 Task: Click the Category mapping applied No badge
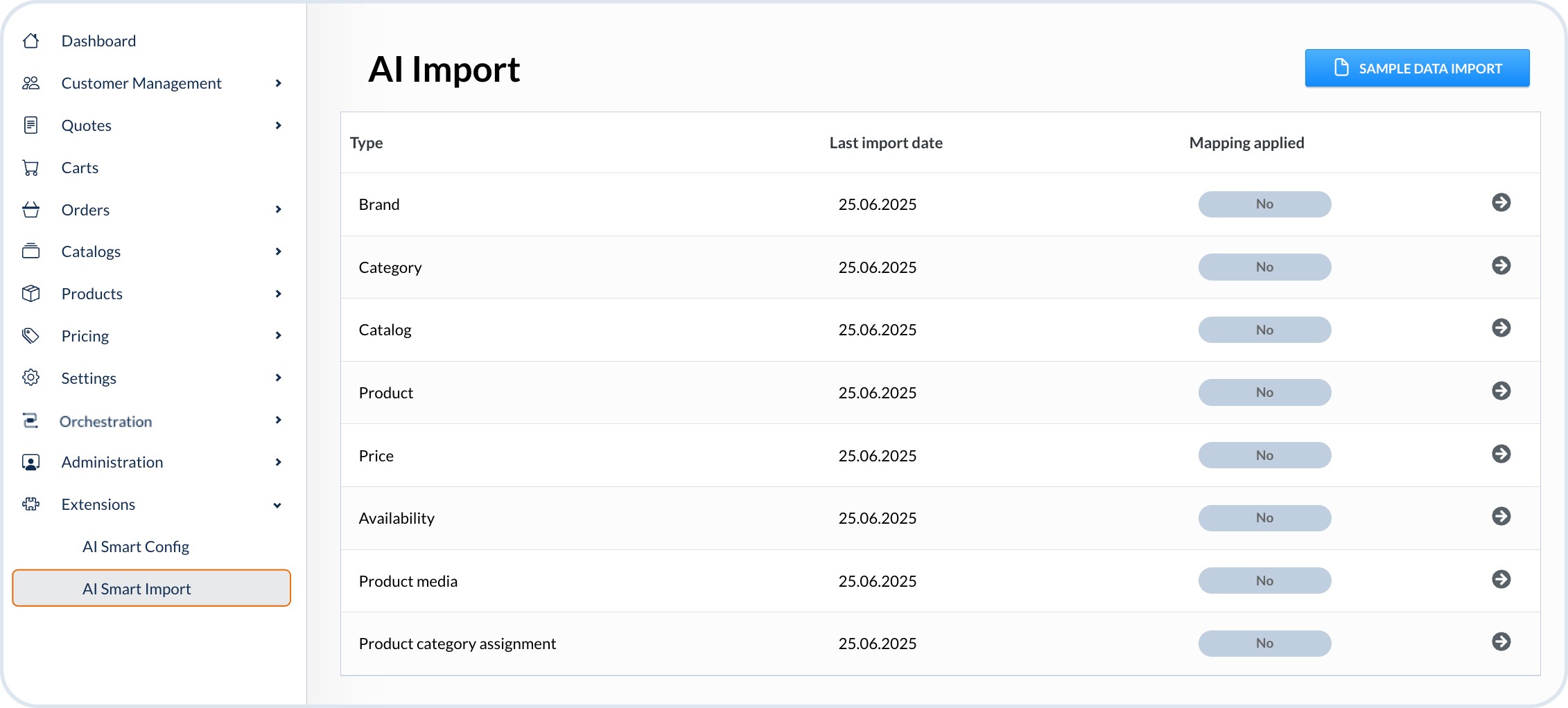(x=1264, y=267)
